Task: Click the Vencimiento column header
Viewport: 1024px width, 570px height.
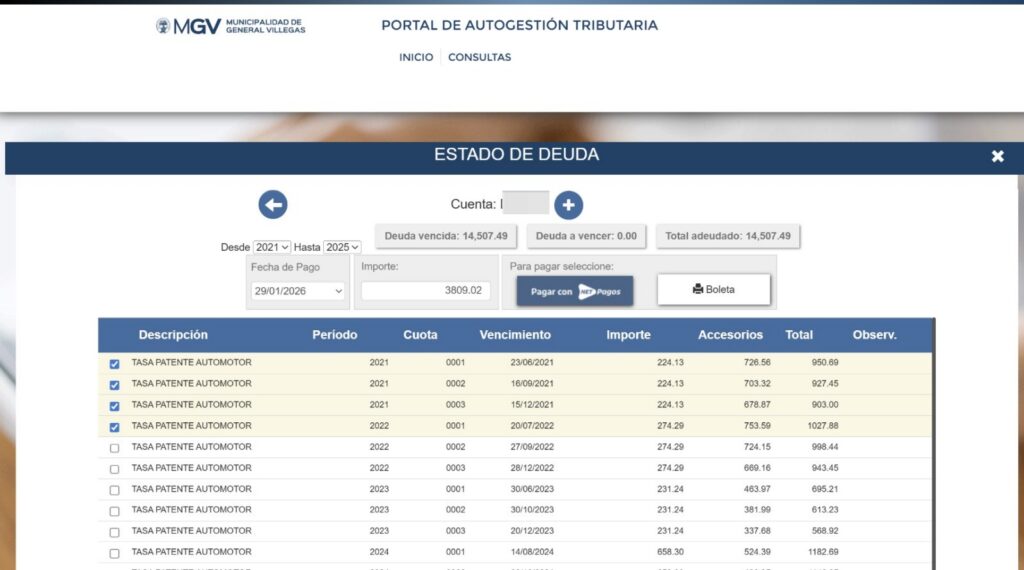Action: (x=515, y=335)
